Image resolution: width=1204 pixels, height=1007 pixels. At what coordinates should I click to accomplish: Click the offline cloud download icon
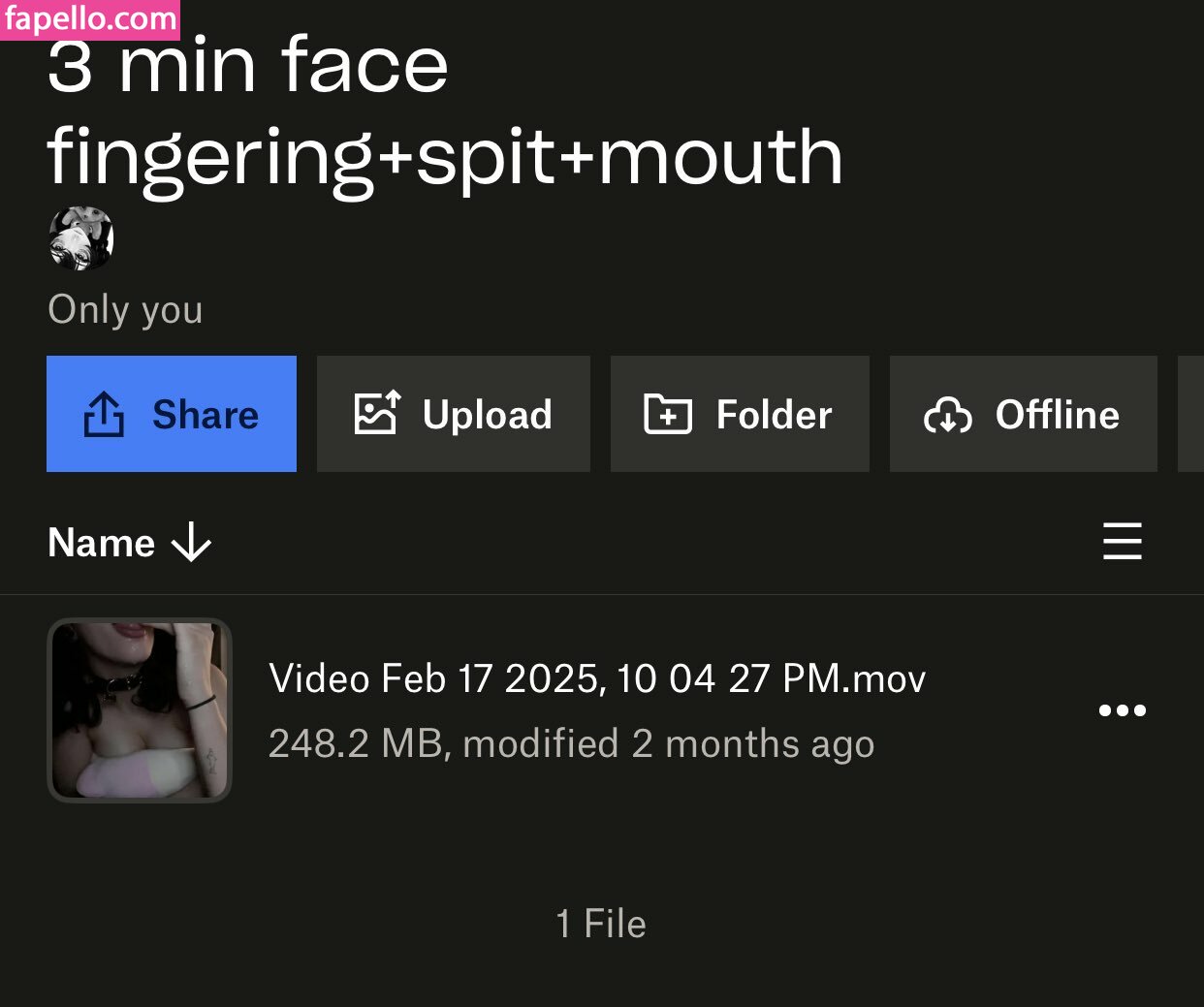[x=947, y=416]
